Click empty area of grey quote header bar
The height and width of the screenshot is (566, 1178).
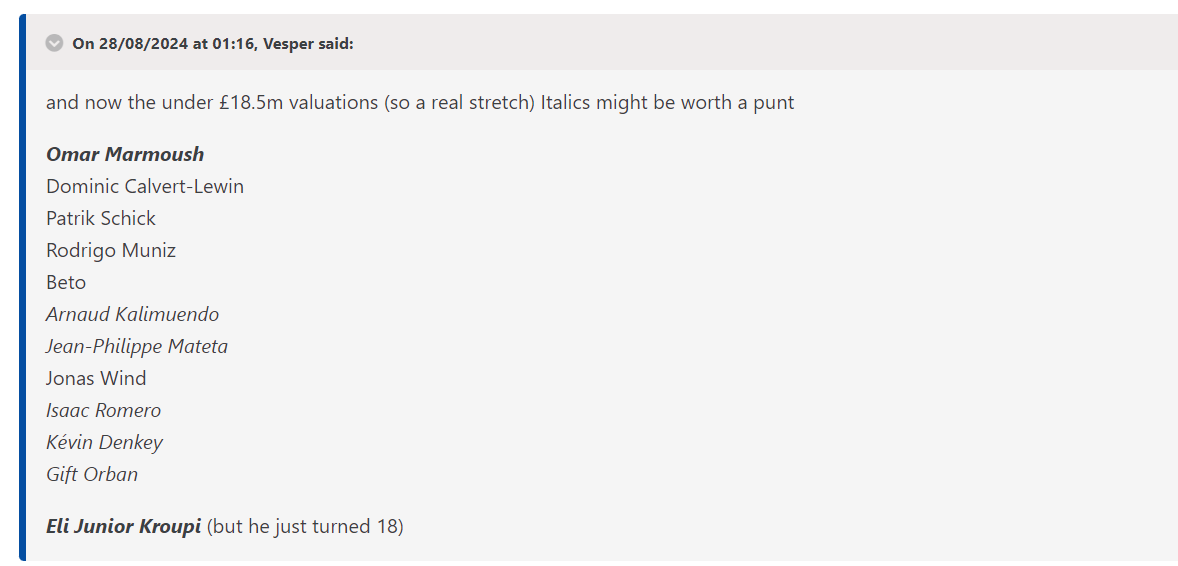[x=750, y=43]
